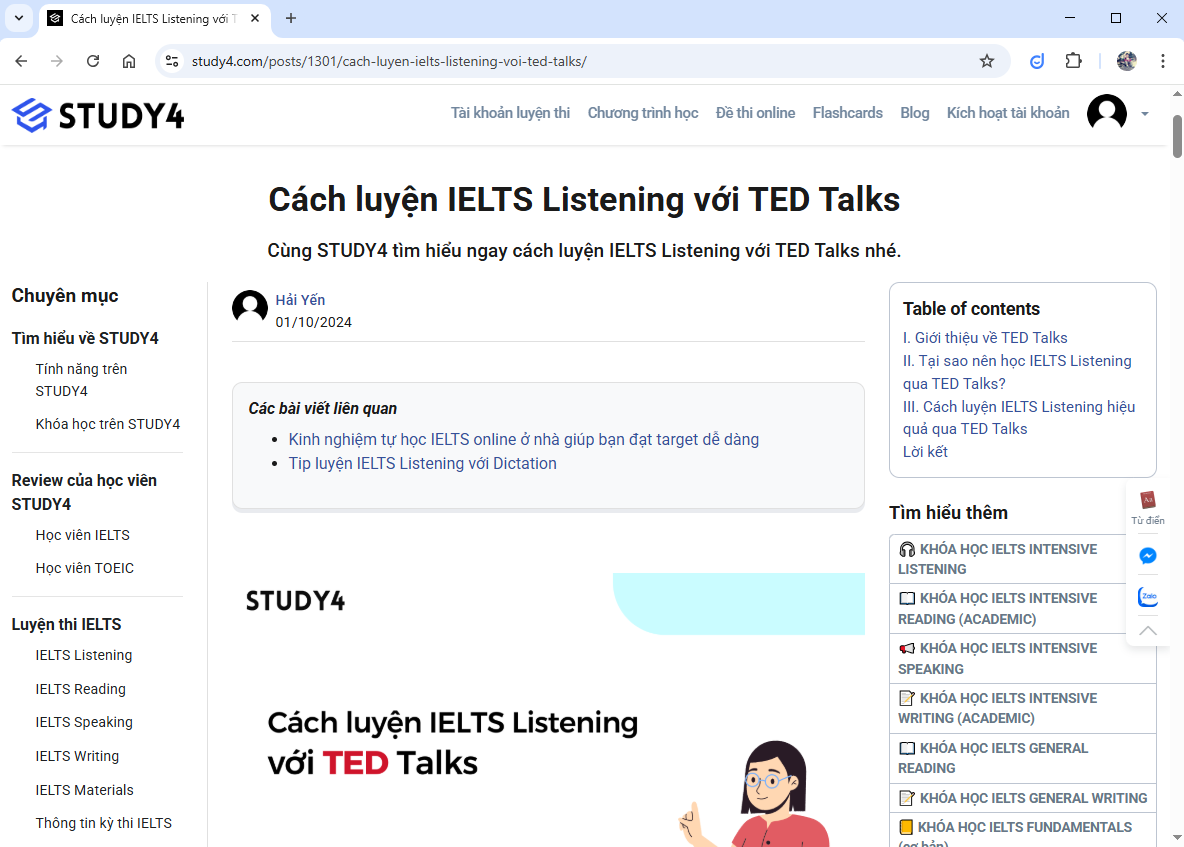Open Đề thi online menu
The height and width of the screenshot is (847, 1184).
point(755,113)
